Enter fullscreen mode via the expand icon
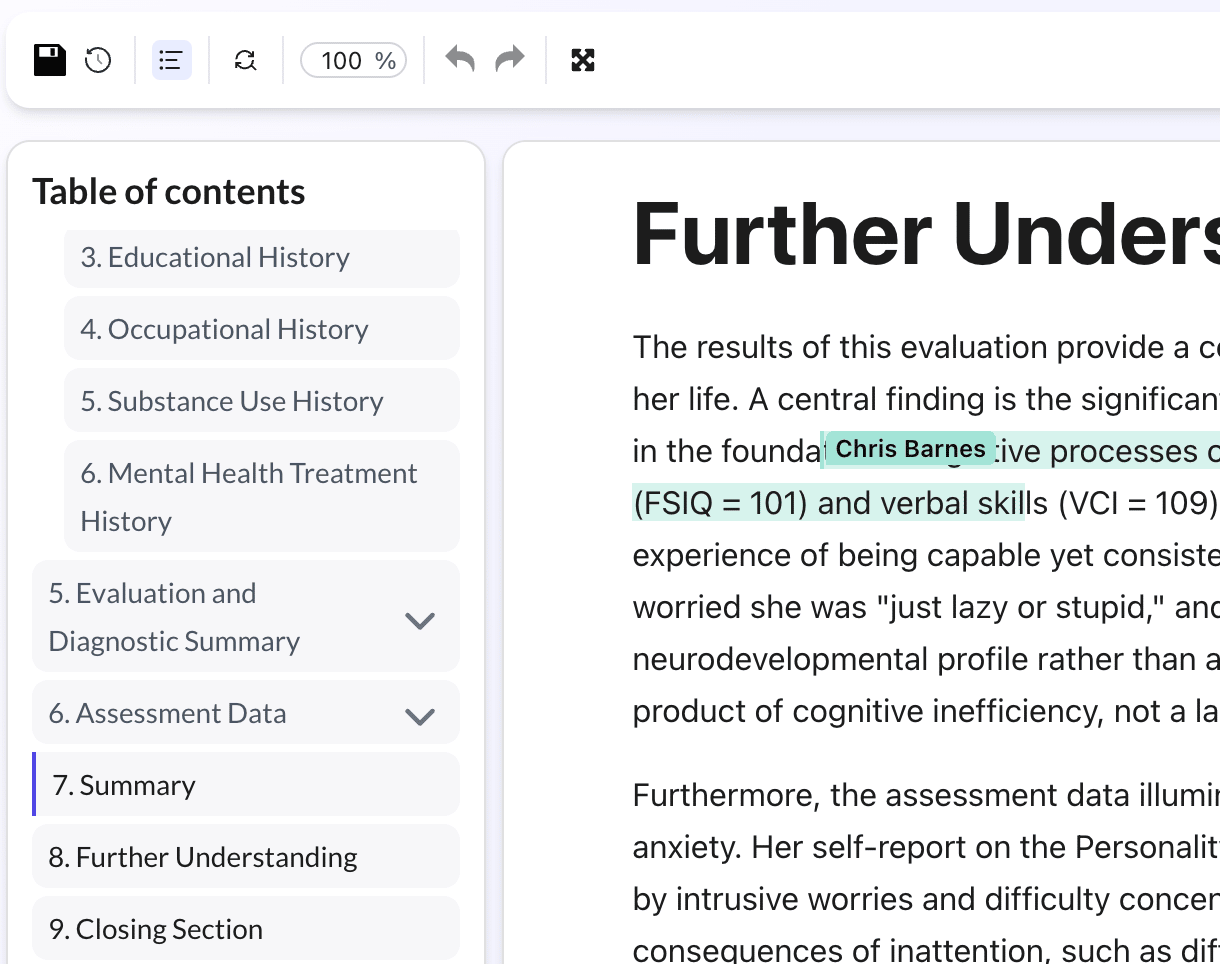Viewport: 1220px width, 964px height. tap(583, 60)
